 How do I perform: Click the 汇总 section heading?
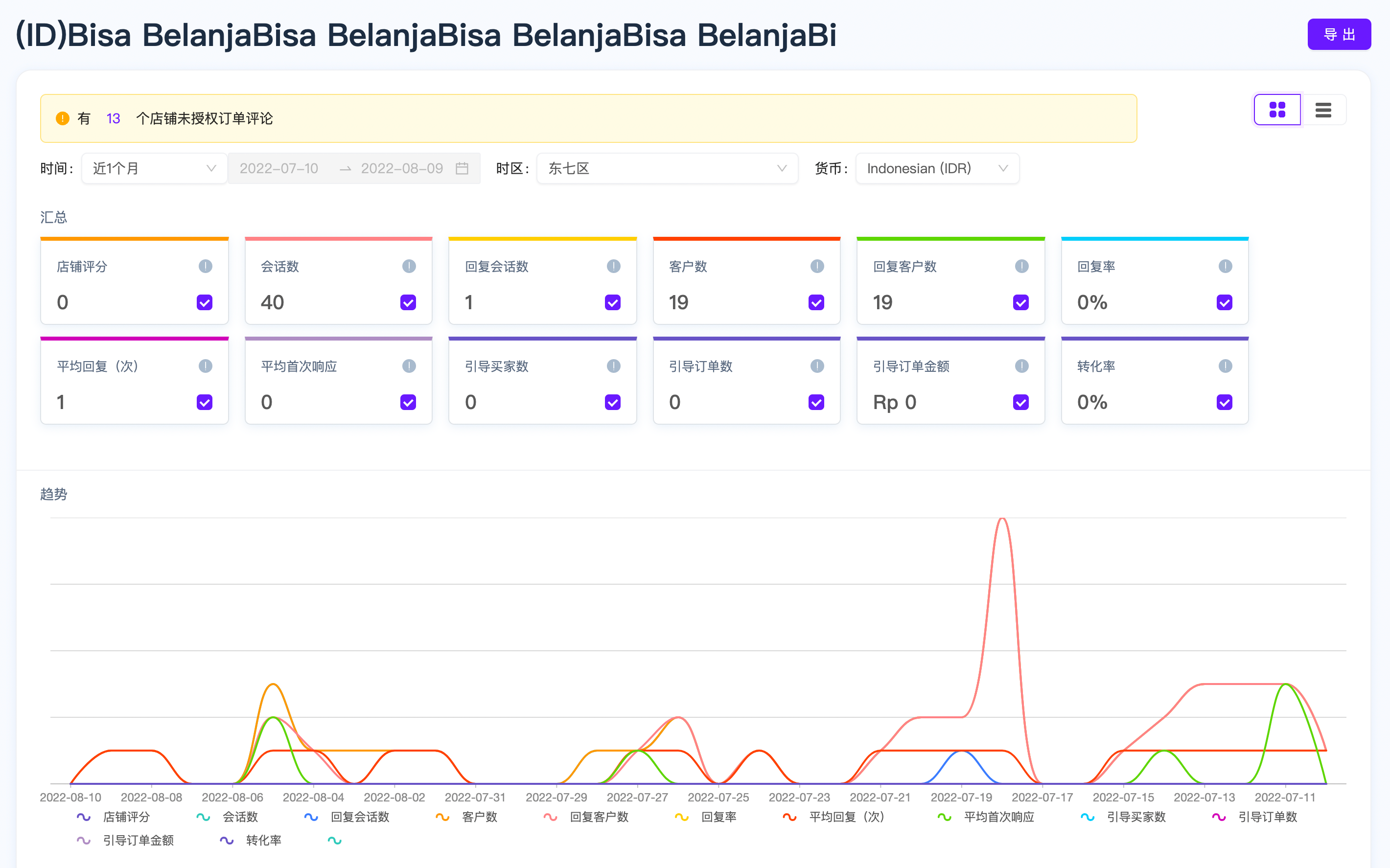[x=54, y=217]
